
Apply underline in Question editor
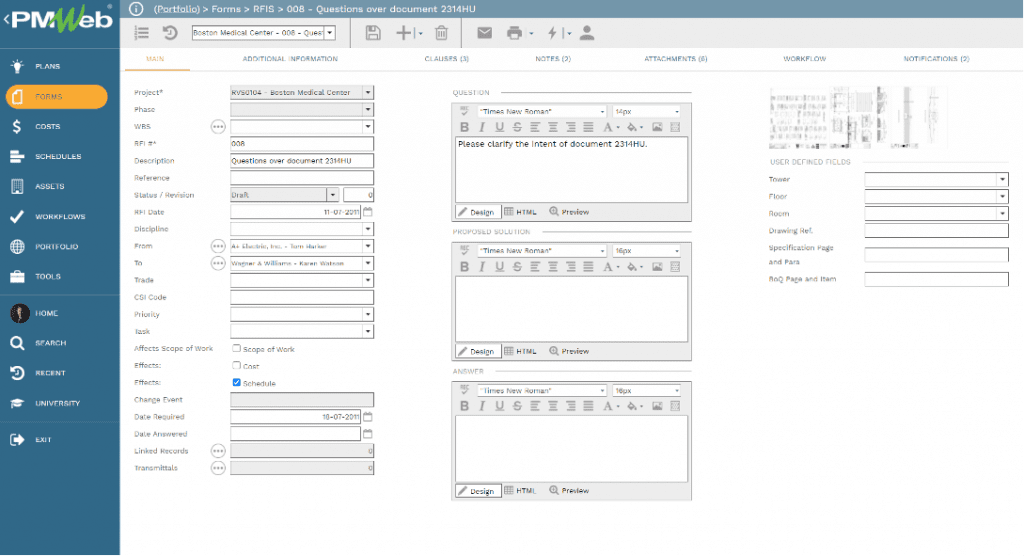500,127
